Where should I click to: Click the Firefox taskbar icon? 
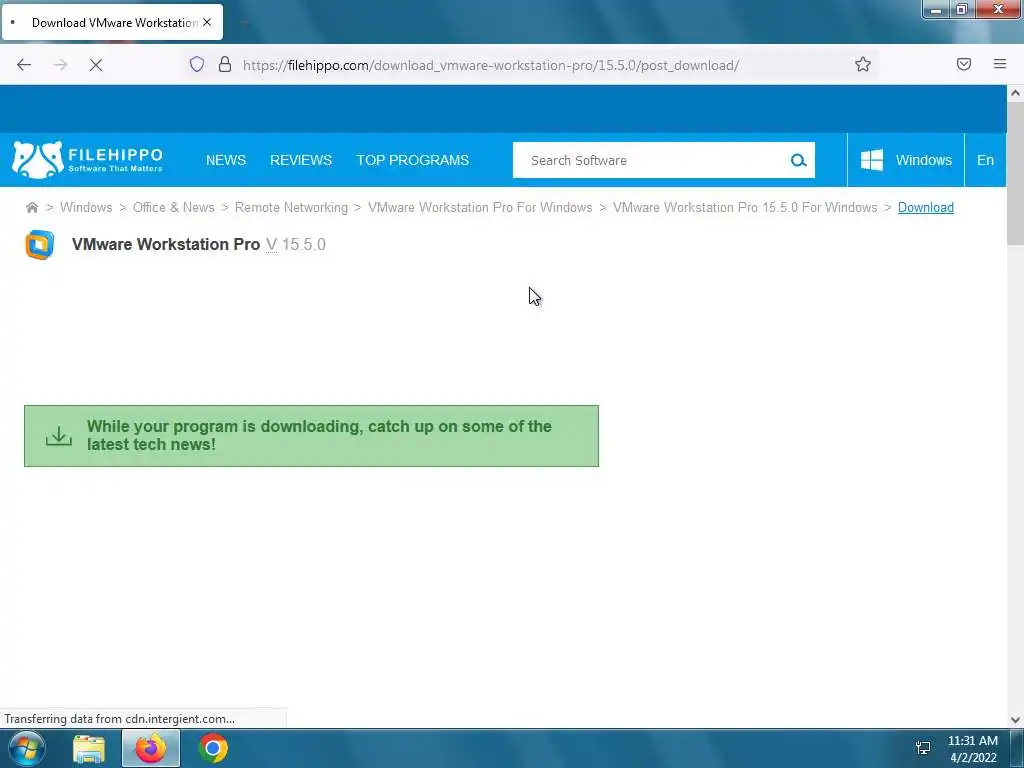[151, 748]
